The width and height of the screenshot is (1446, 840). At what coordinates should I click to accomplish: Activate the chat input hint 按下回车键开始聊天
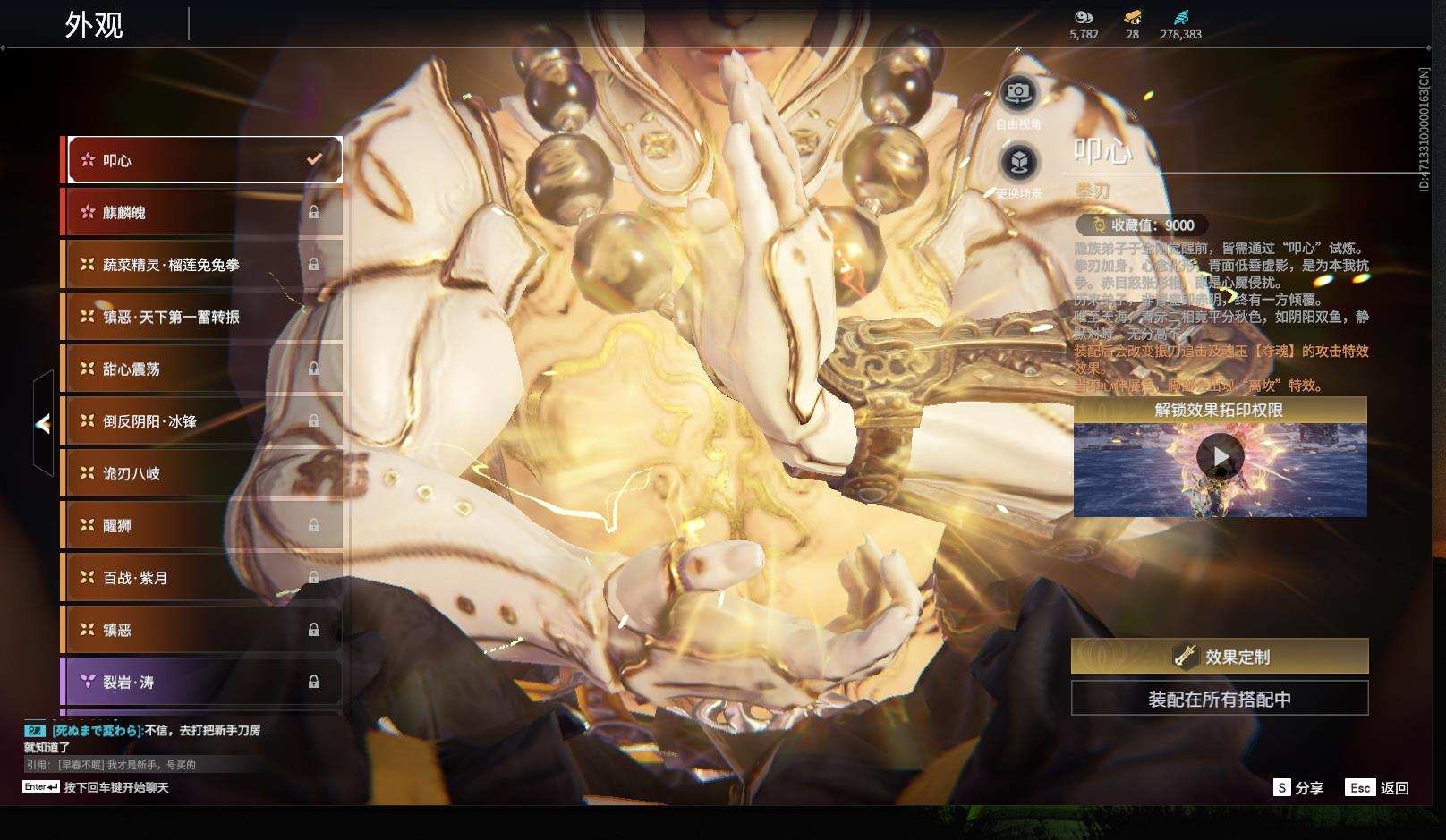116,787
